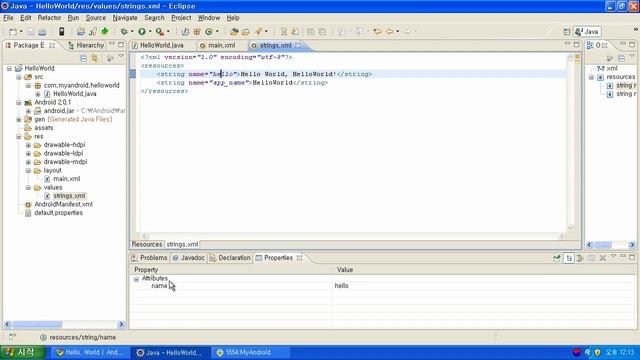Open the Refactor menu
This screenshot has width=640, height=360.
point(49,18)
